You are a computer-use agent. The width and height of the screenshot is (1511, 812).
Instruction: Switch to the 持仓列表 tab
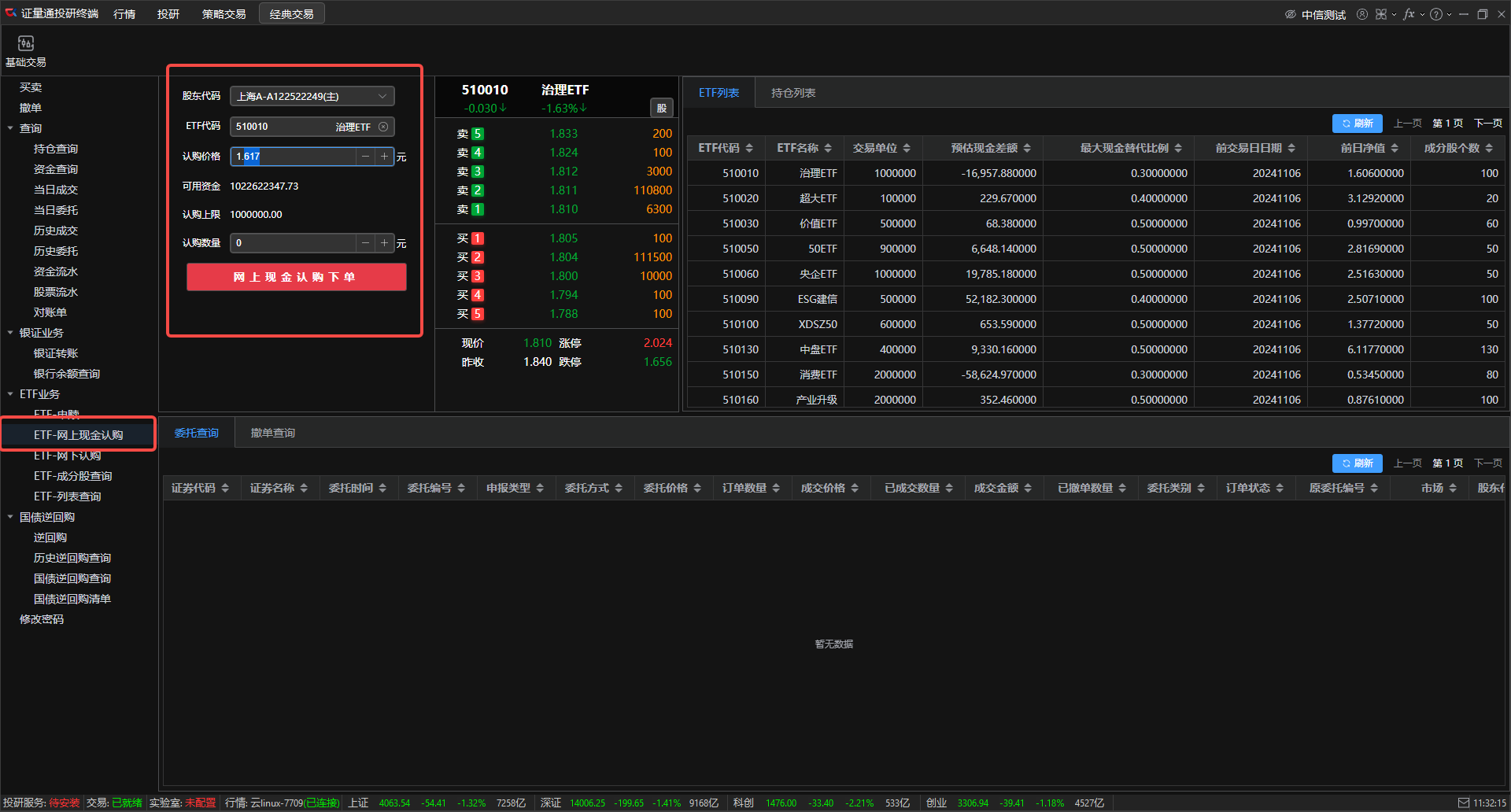(x=792, y=93)
